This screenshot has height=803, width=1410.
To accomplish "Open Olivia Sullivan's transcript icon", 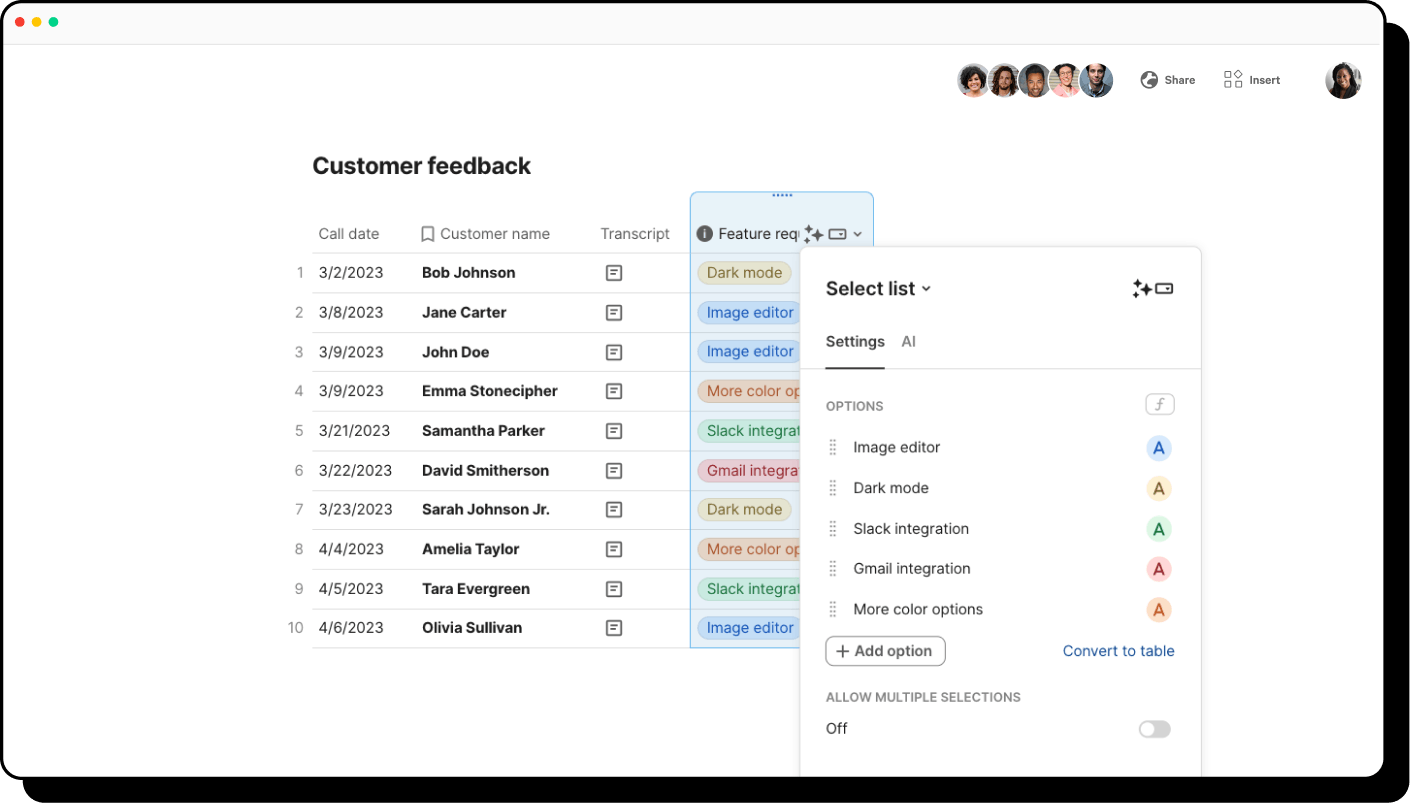I will (614, 628).
